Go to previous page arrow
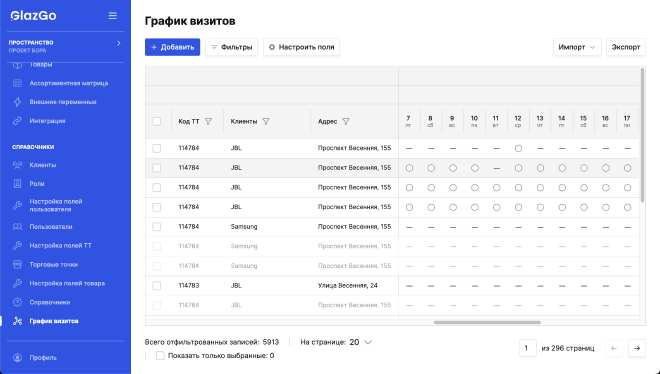Image resolution: width=660 pixels, height=374 pixels. [614, 348]
